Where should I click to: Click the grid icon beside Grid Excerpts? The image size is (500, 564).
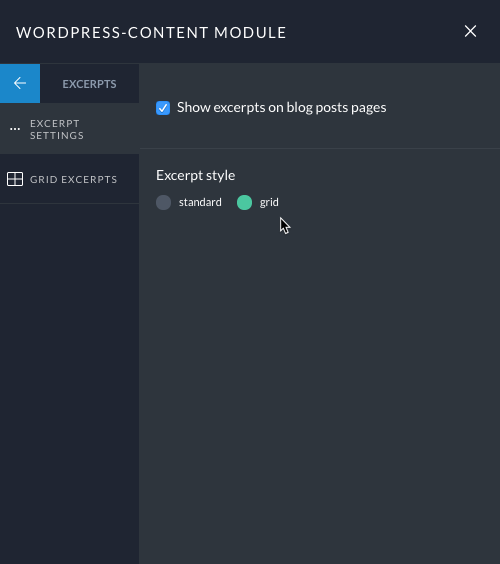(x=15, y=179)
